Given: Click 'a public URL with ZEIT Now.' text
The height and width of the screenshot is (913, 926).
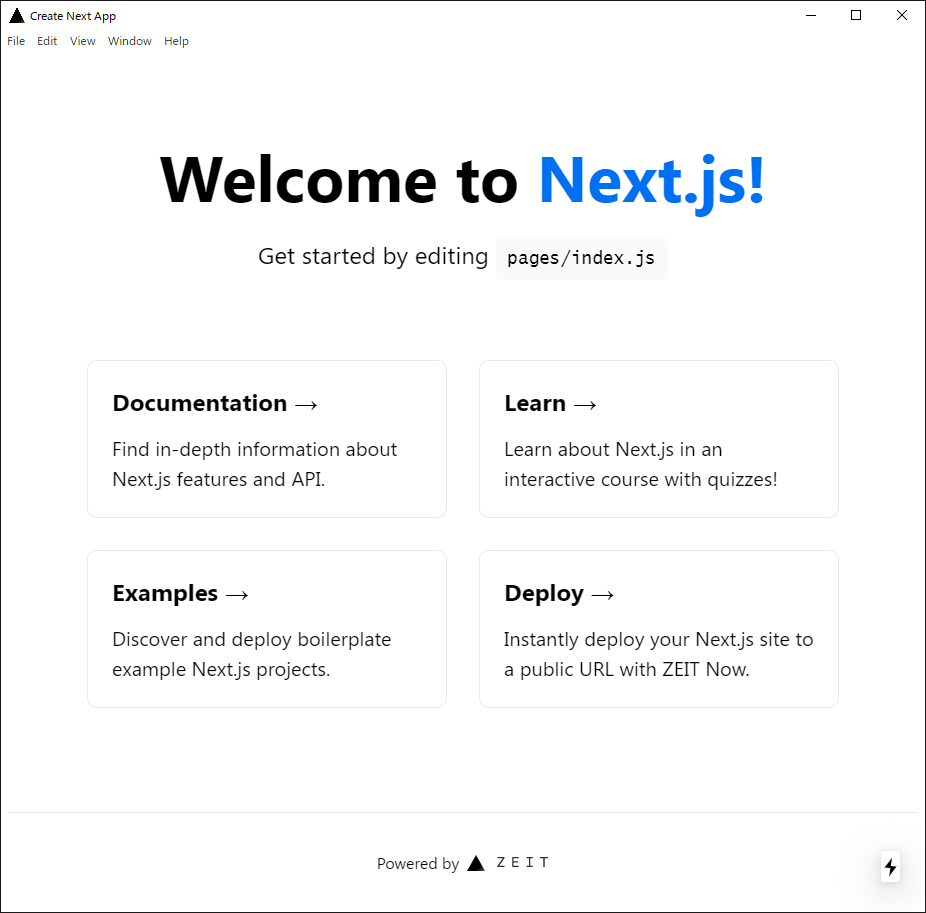Looking at the screenshot, I should pyautogui.click(x=627, y=670).
